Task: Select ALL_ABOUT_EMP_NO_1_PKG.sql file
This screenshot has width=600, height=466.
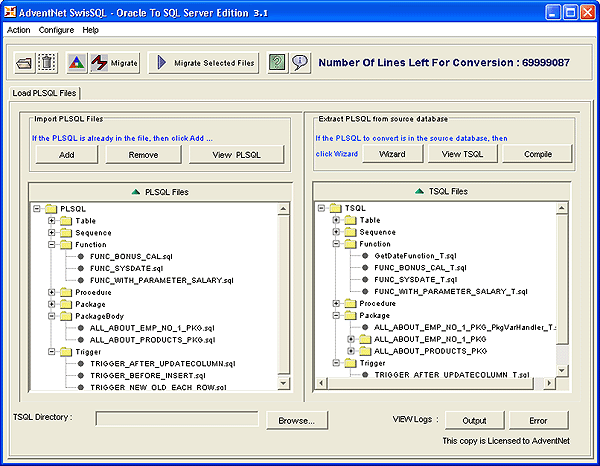Action: pos(152,328)
